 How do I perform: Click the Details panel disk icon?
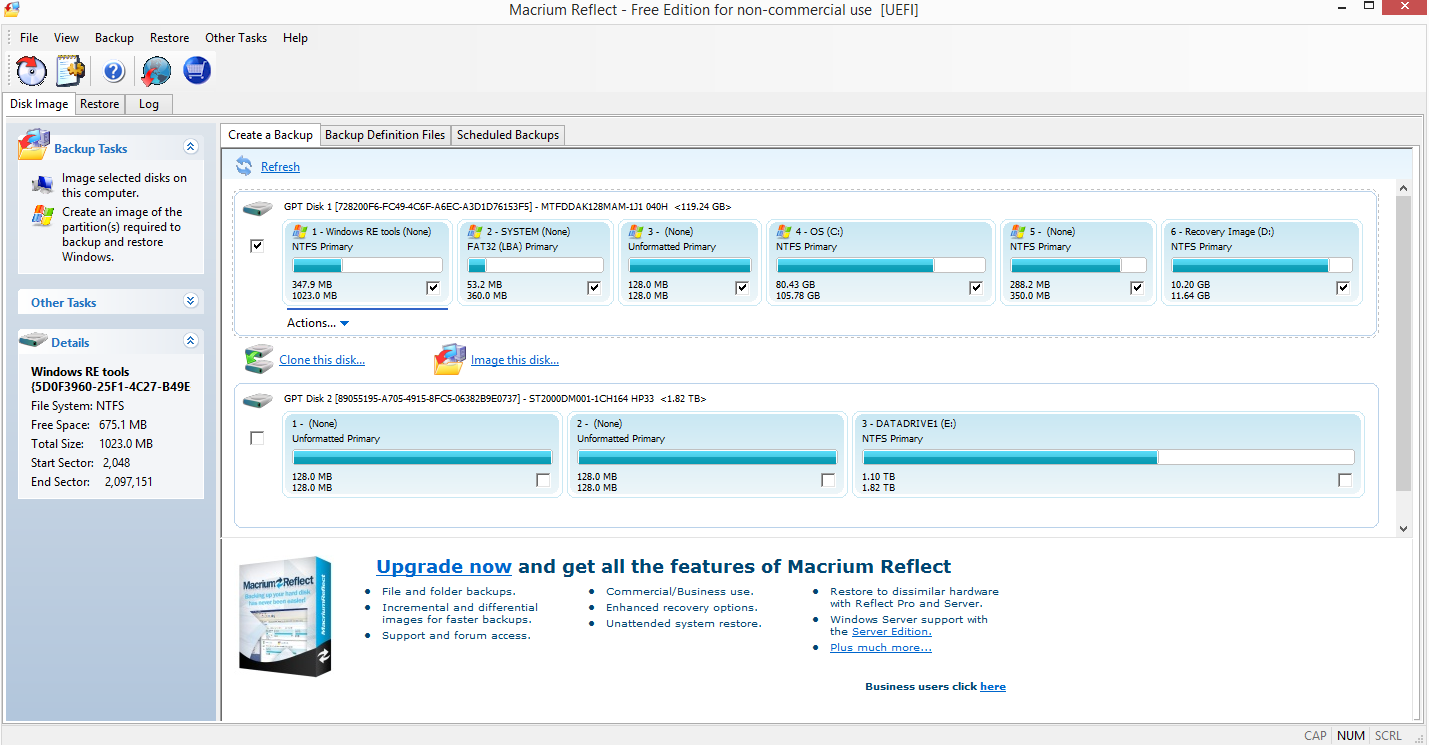coord(34,341)
